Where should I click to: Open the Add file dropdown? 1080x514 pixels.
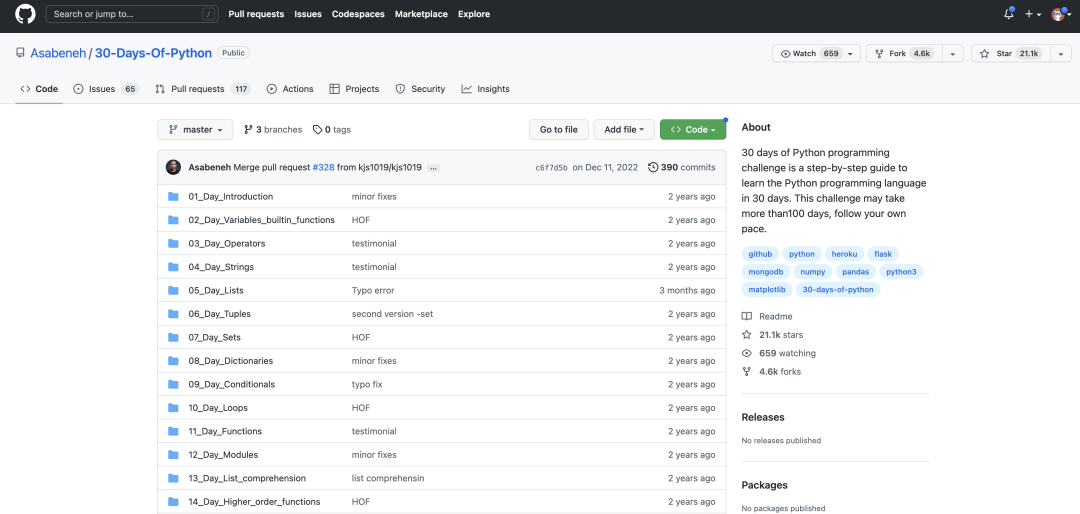click(624, 130)
